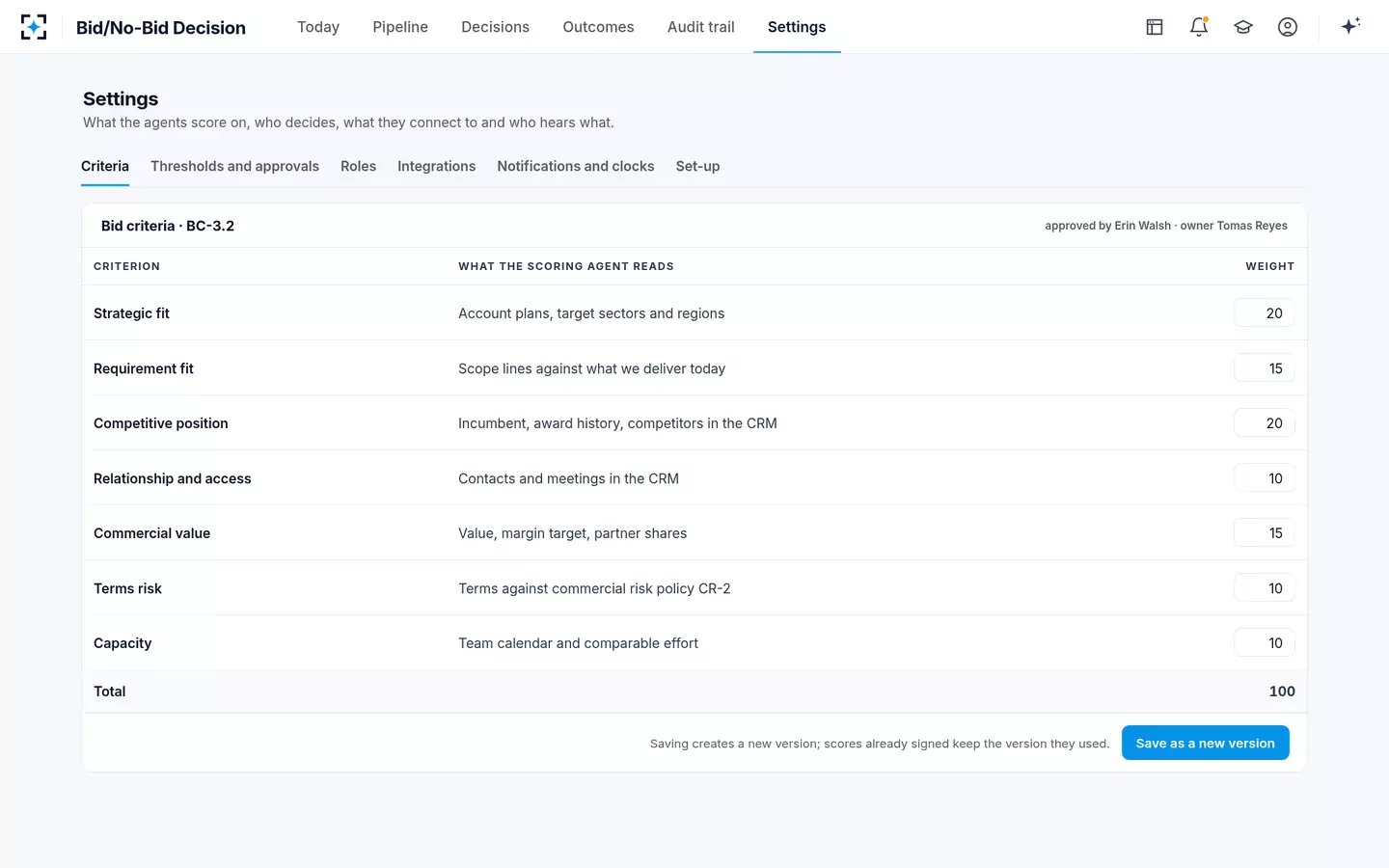View the Outcomes tab
The height and width of the screenshot is (868, 1389).
[x=598, y=27]
